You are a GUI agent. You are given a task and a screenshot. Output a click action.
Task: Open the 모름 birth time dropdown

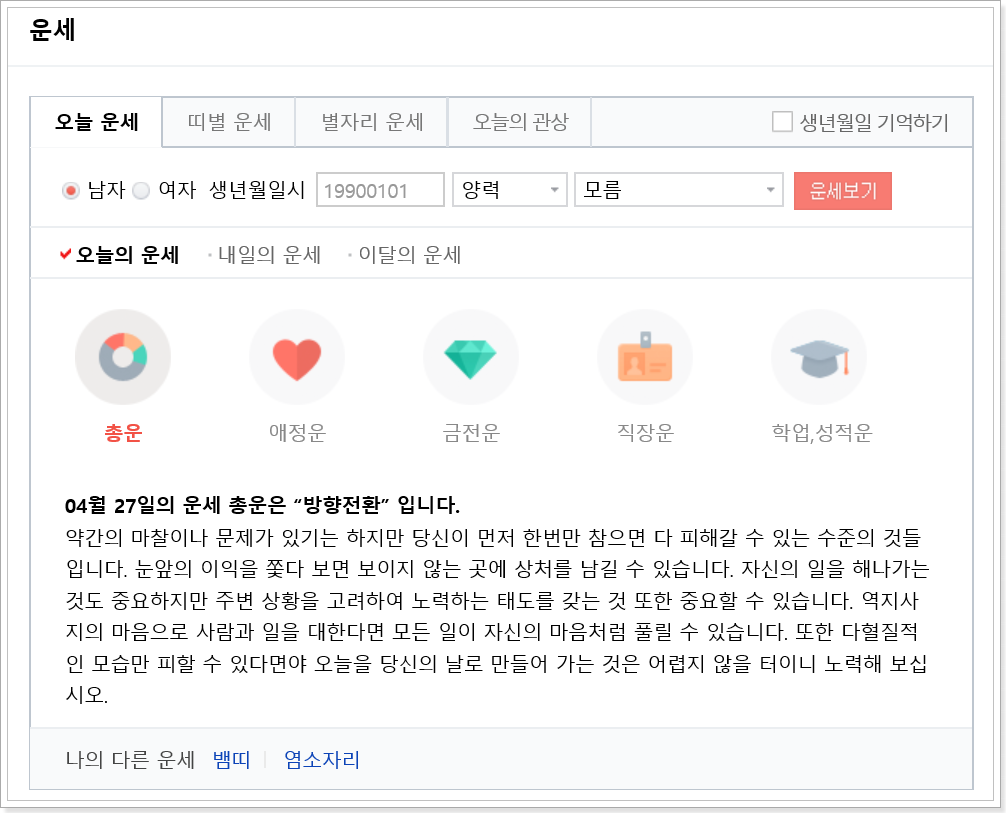(x=679, y=190)
